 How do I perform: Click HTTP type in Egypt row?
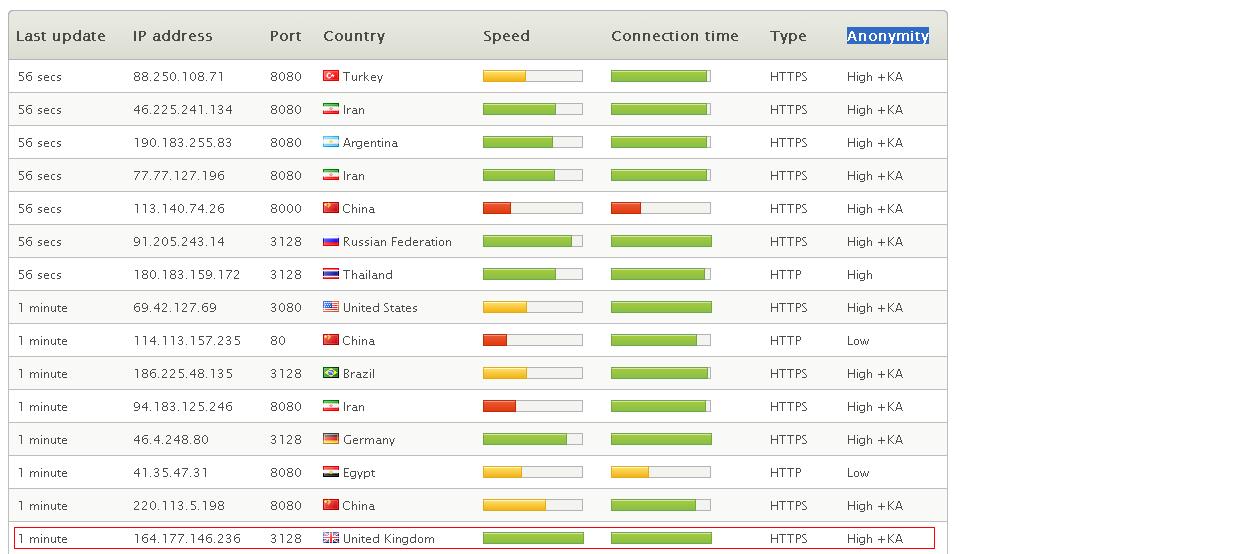point(786,473)
